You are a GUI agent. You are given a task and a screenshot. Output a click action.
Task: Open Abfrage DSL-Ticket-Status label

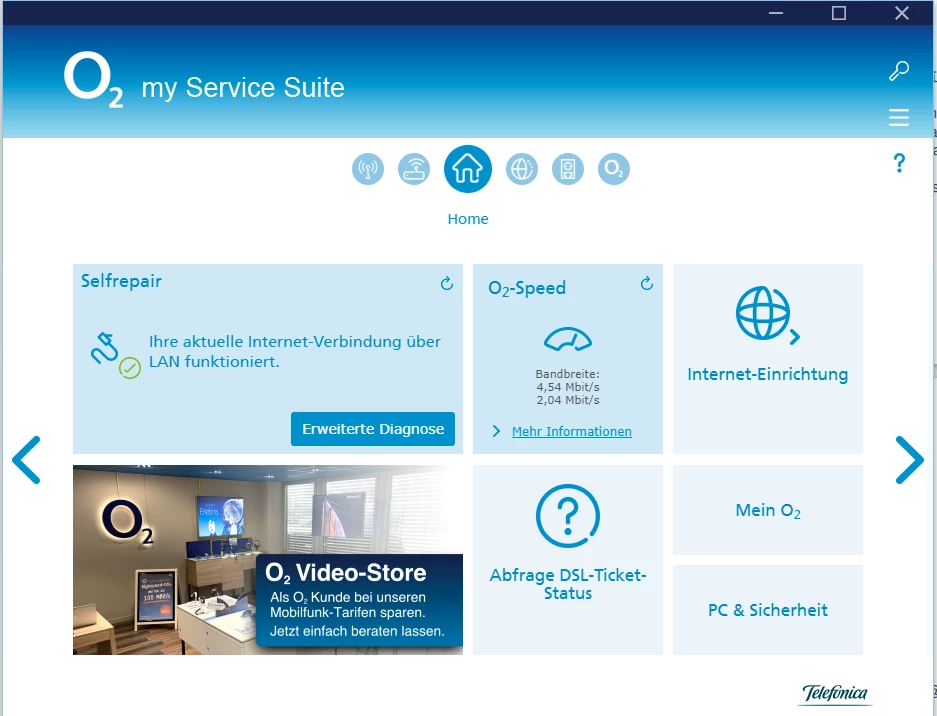[x=568, y=584]
